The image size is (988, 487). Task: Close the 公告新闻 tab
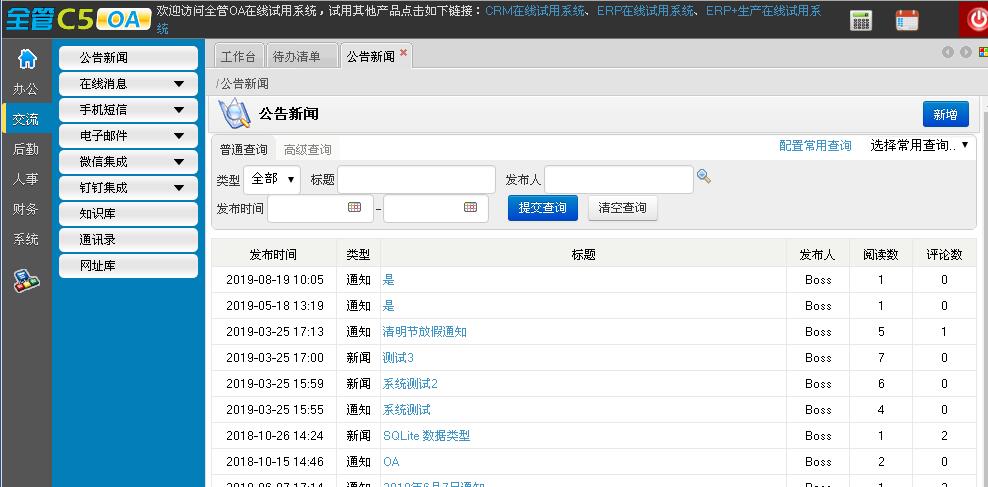403,53
